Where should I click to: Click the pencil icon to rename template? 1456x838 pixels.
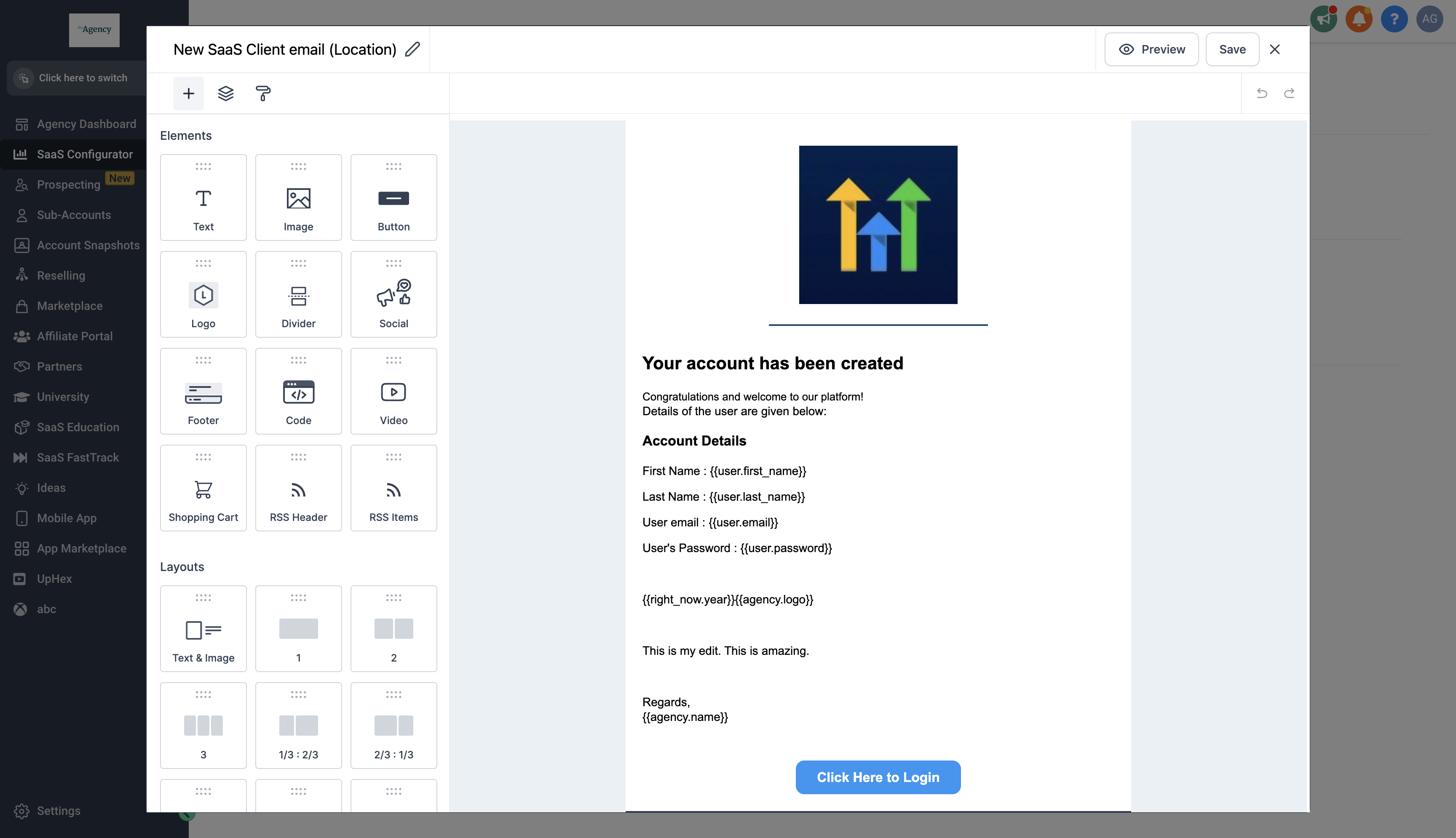pos(412,50)
